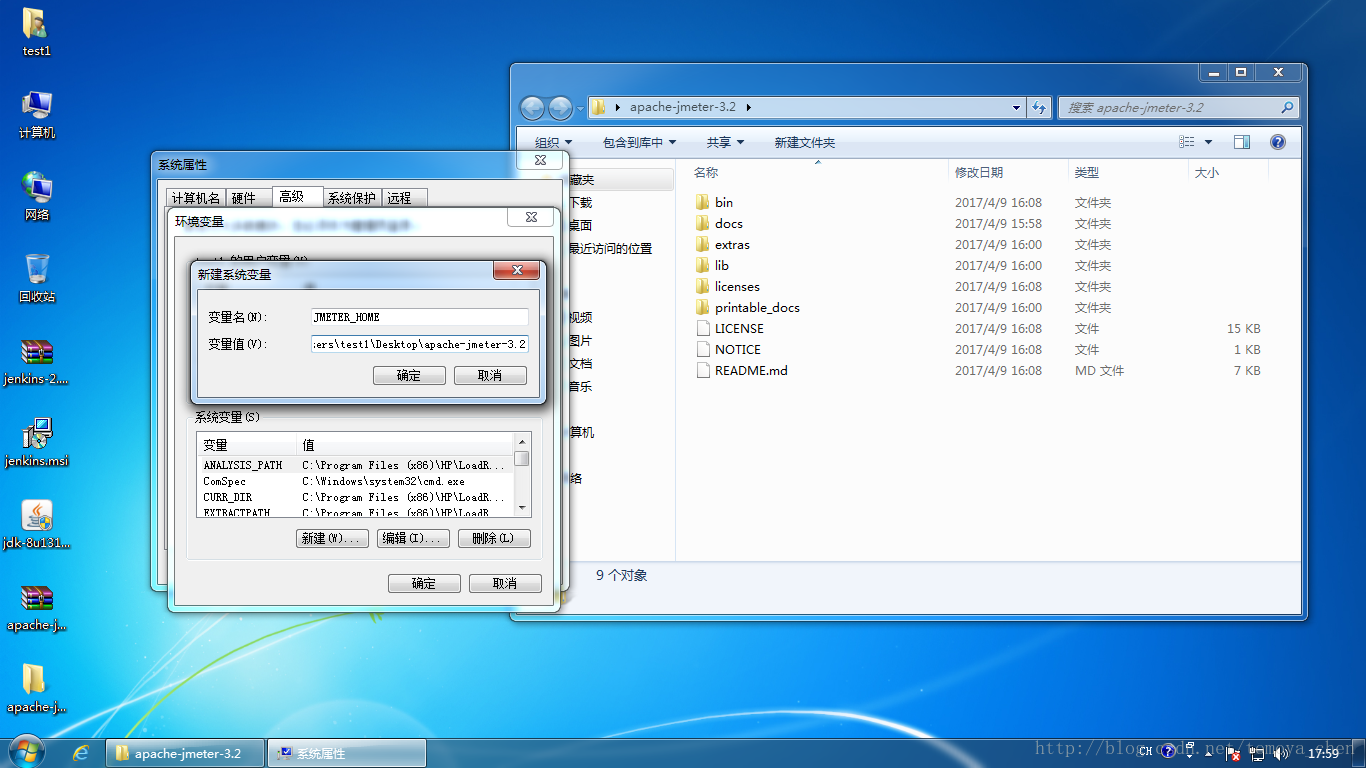Screen dimensions: 1366x768
Task: Open the Windows Start menu orb
Action: tap(25, 752)
